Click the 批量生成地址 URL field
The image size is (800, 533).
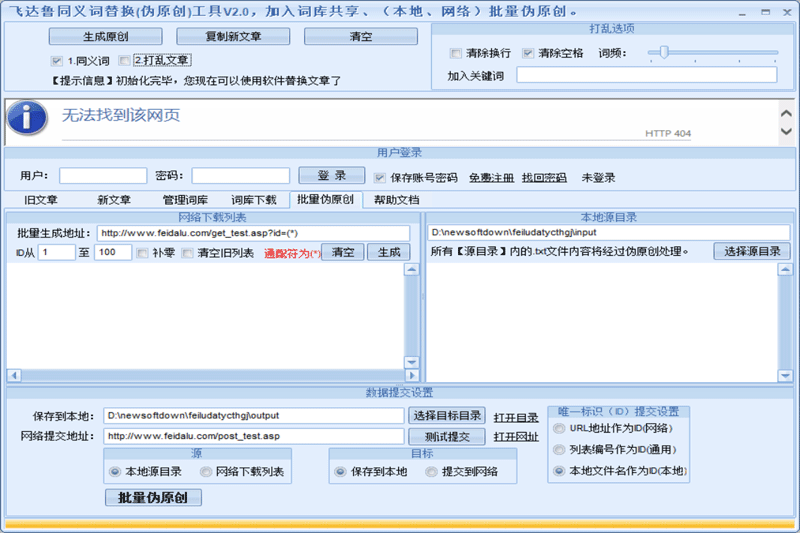253,233
